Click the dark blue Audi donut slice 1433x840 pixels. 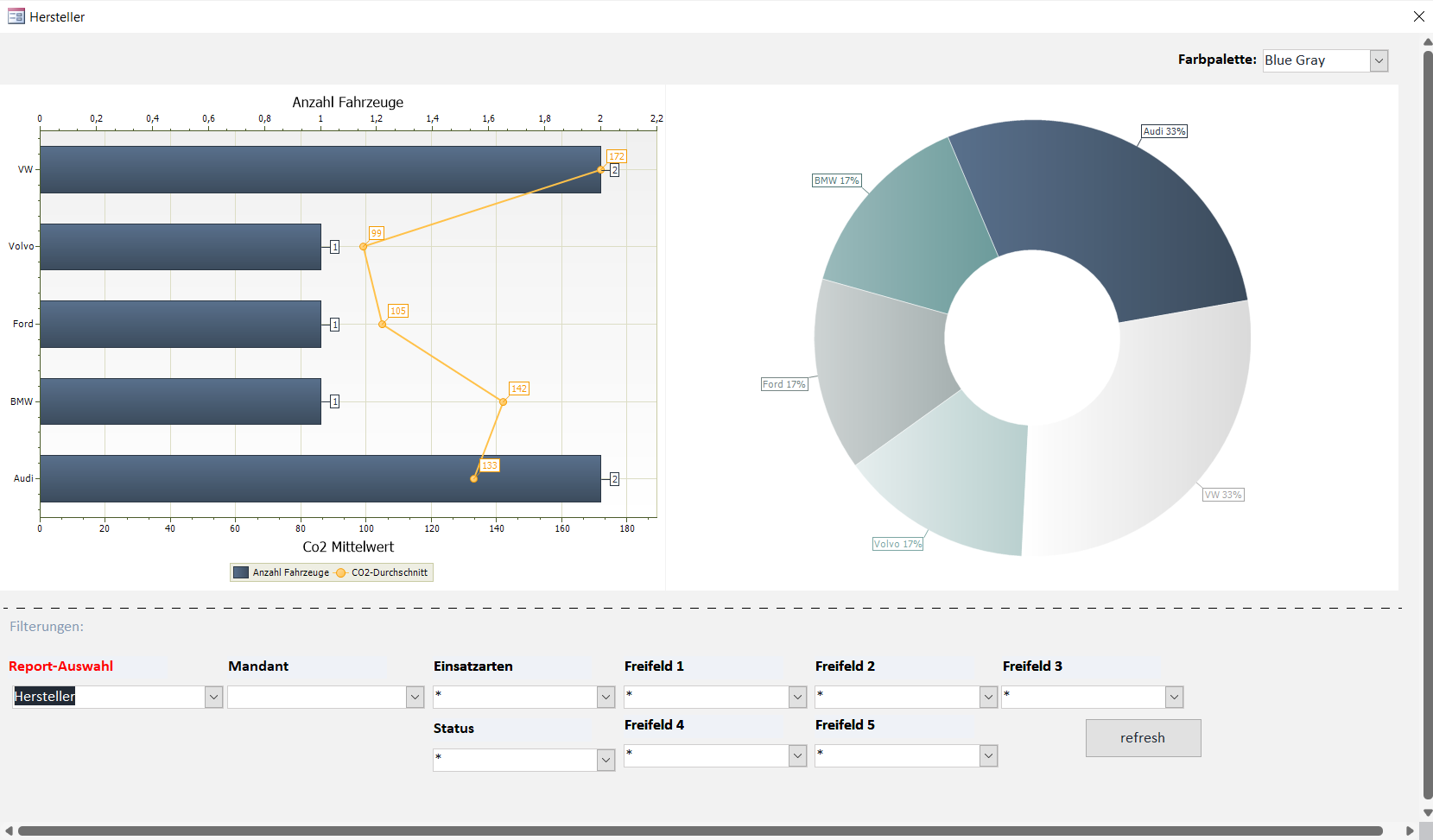1114,207
